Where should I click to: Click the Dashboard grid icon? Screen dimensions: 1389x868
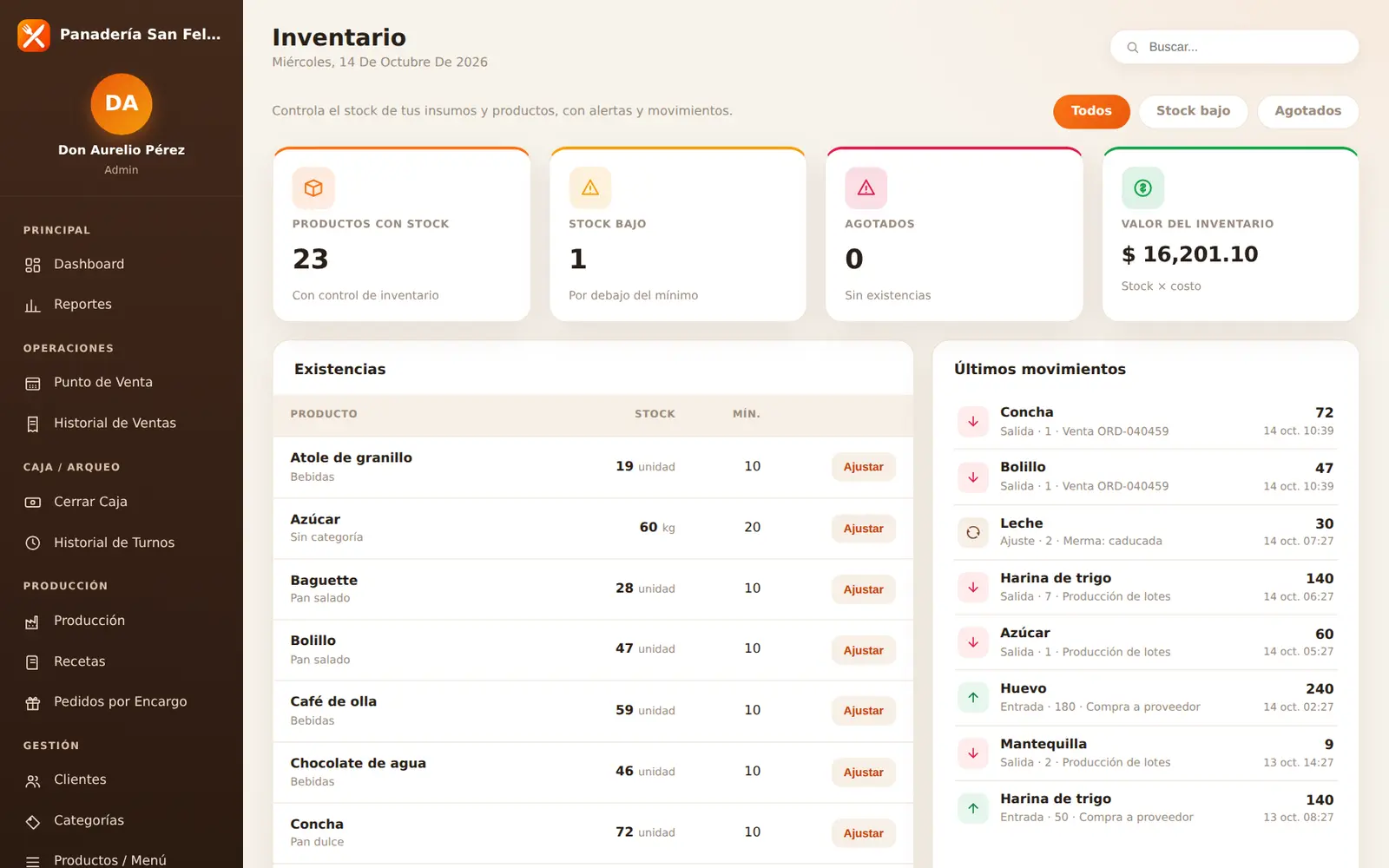[x=33, y=265]
